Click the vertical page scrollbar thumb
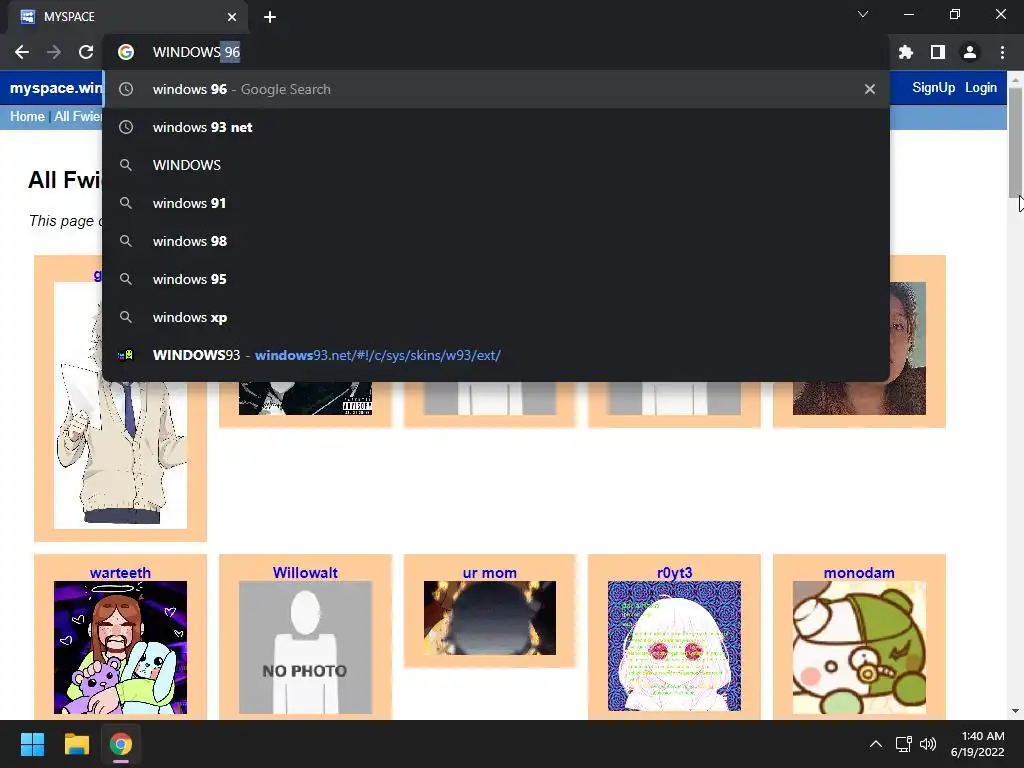This screenshot has height=768, width=1024. 1015,141
